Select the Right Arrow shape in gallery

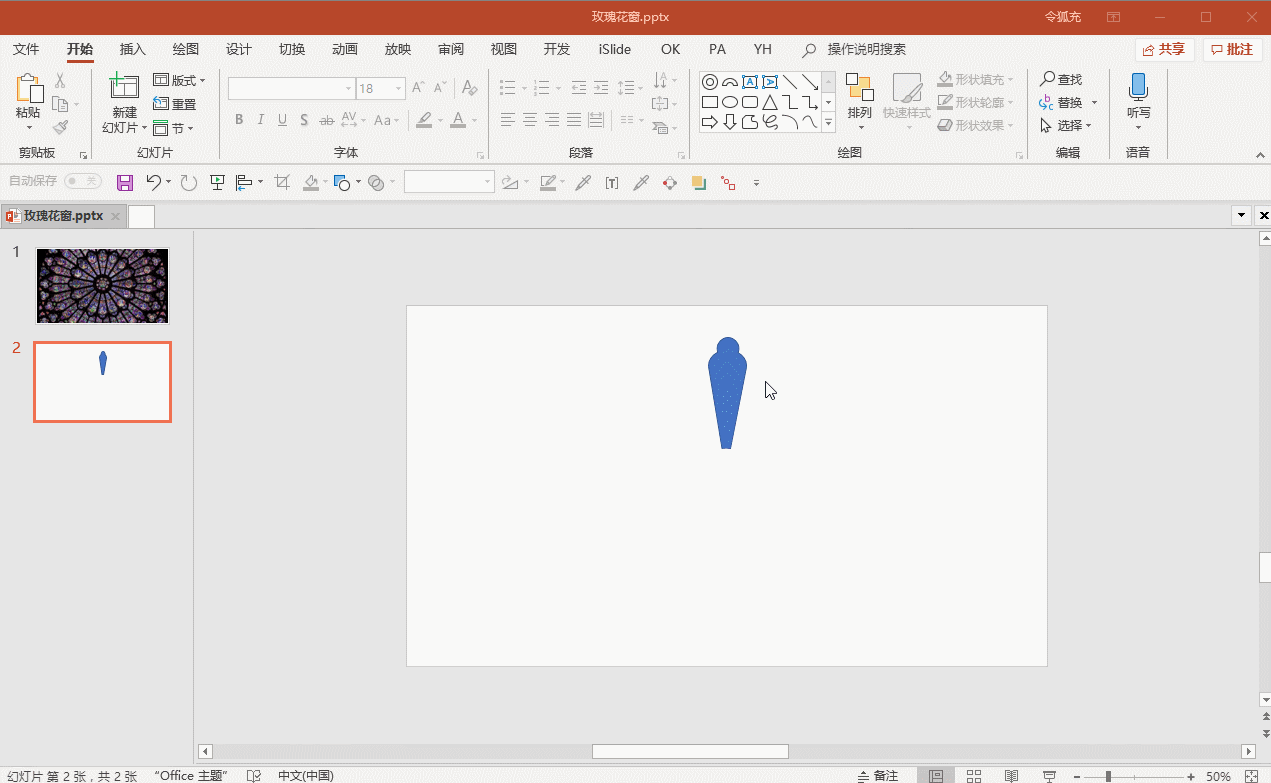[x=710, y=122]
